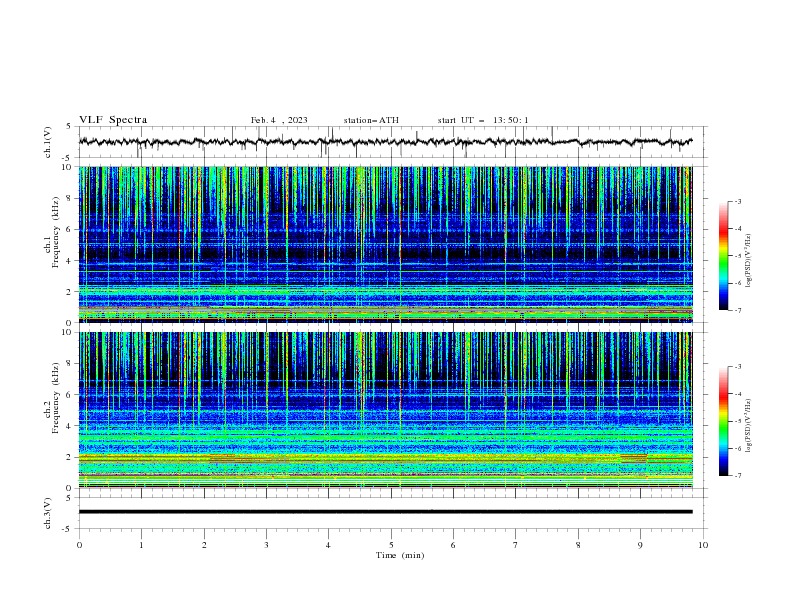Click the flat ch.3 voltage trace
Viewport: 792px width, 612px height.
pyautogui.click(x=385, y=512)
